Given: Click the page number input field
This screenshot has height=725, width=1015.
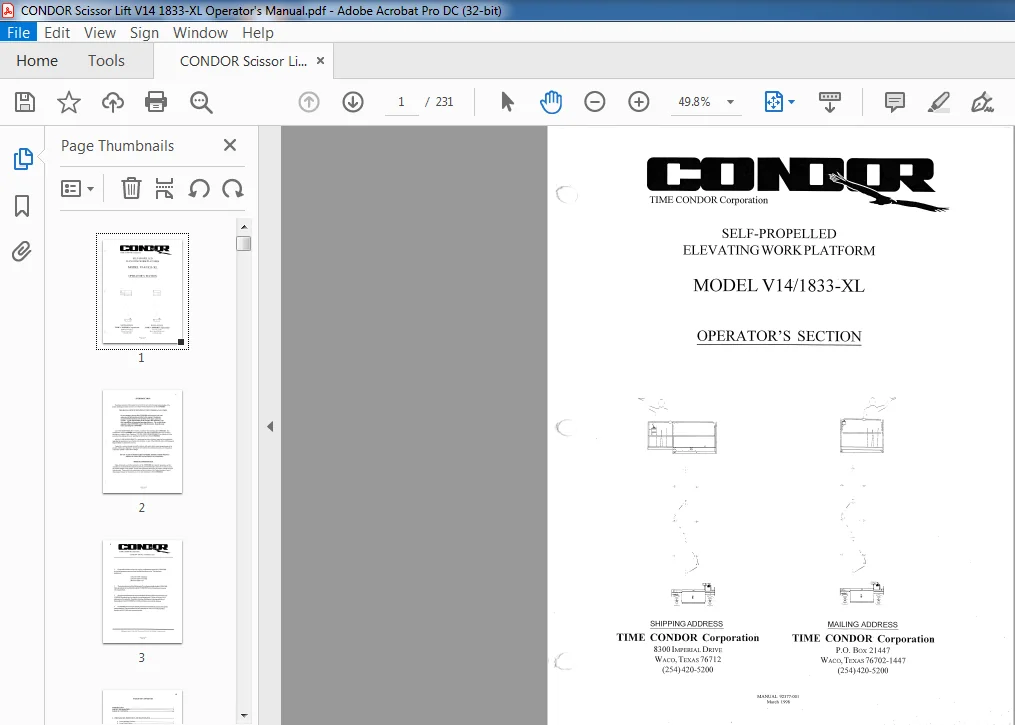Looking at the screenshot, I should coord(401,102).
